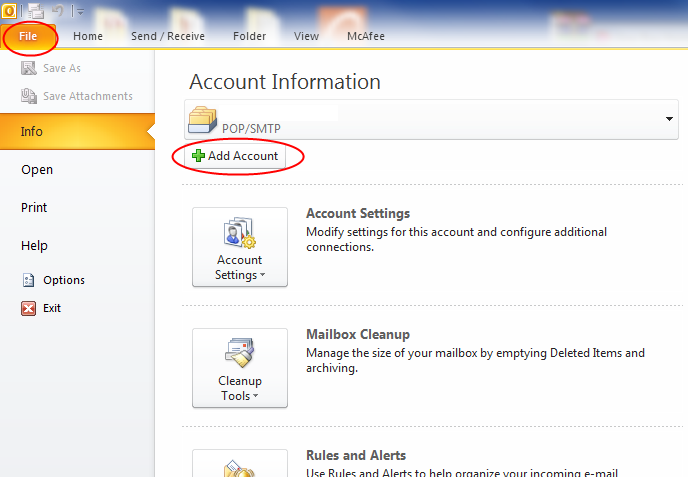Click the green plus Add Account icon

pos(198,155)
